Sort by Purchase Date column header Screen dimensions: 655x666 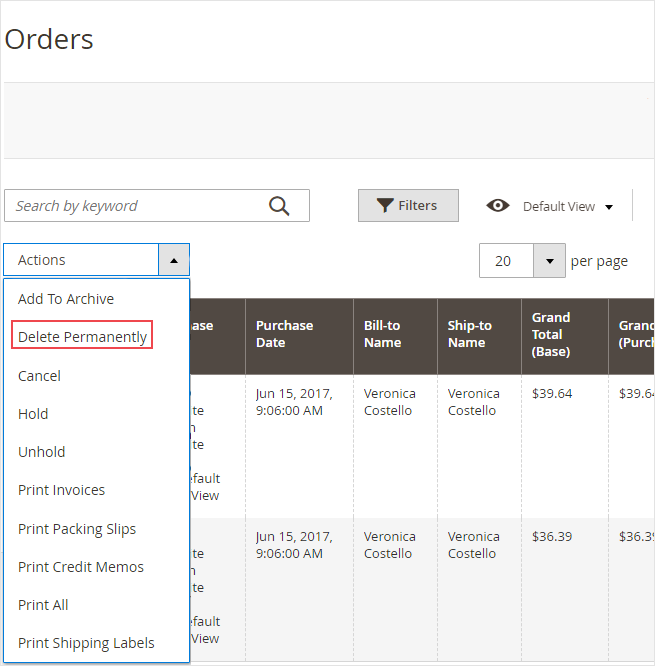pyautogui.click(x=284, y=334)
